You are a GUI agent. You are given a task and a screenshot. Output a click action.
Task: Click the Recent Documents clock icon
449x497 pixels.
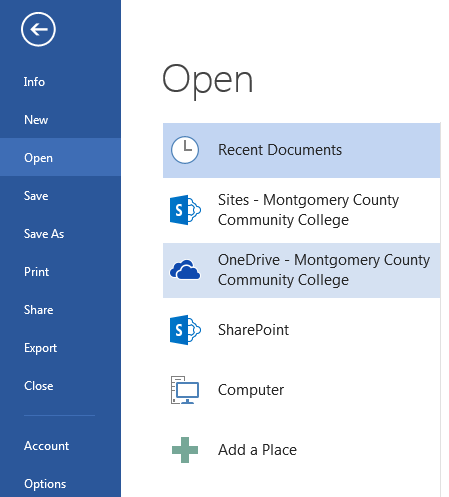[x=185, y=150]
